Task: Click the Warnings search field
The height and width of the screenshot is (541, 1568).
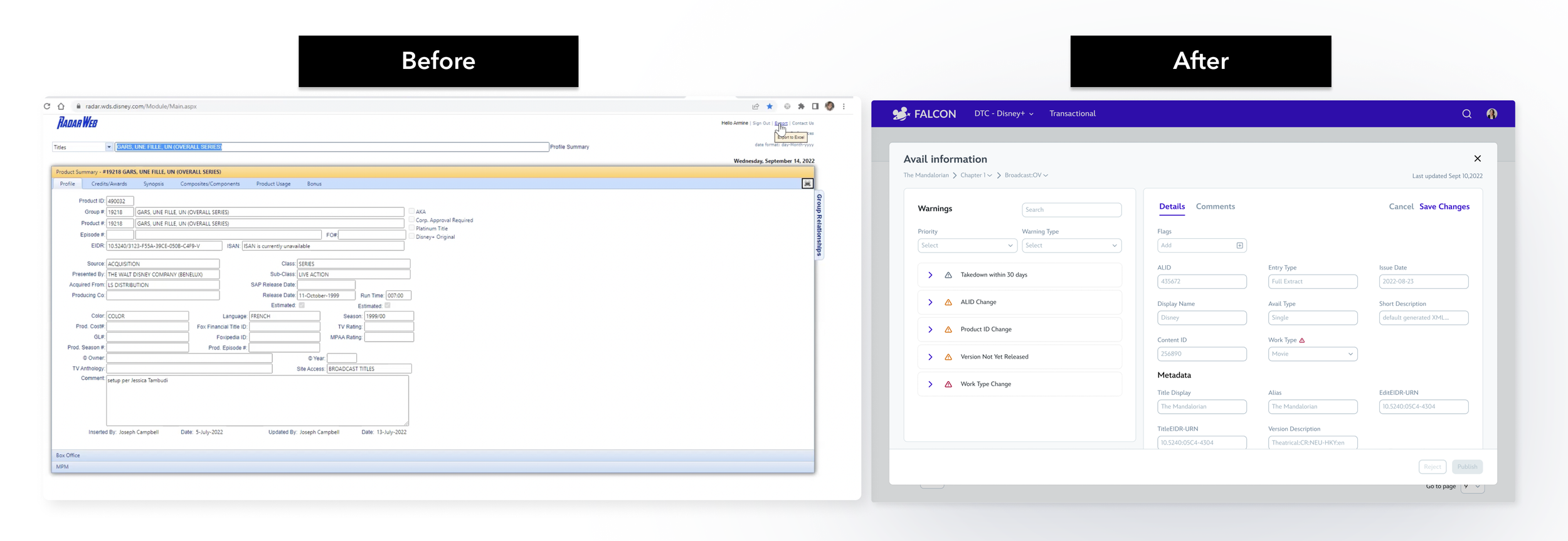Action: [1071, 210]
